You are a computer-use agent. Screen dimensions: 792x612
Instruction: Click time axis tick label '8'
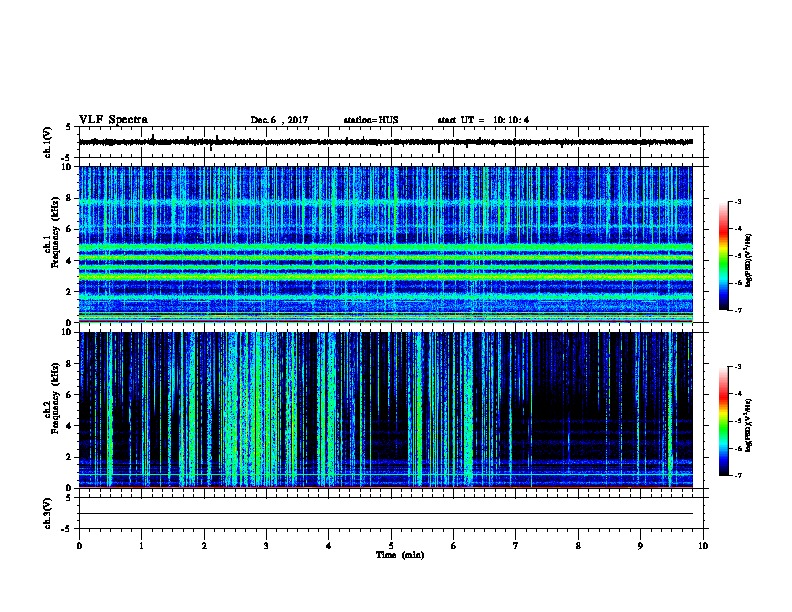(x=578, y=546)
